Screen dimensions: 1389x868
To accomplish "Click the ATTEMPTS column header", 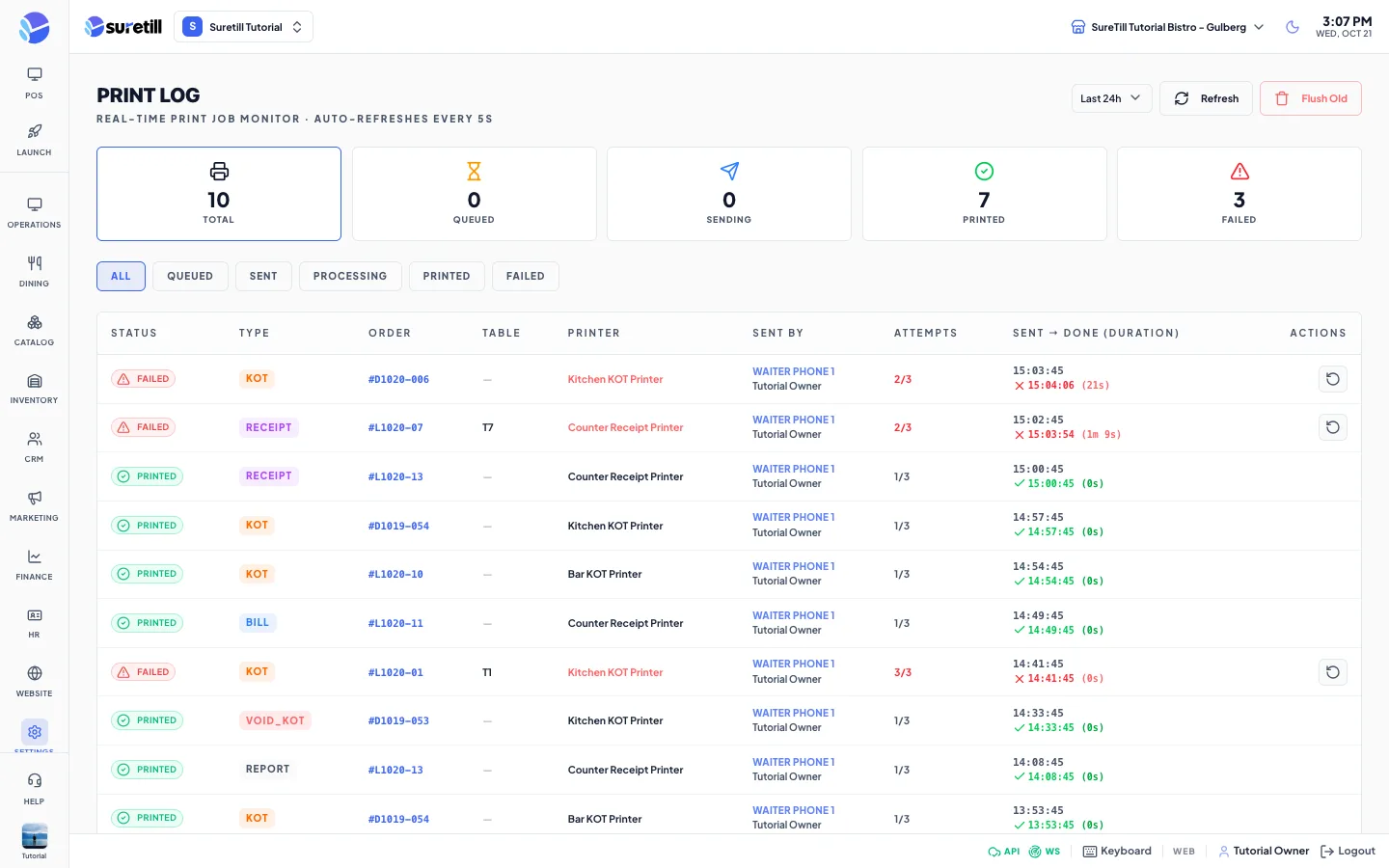I will 926,333.
